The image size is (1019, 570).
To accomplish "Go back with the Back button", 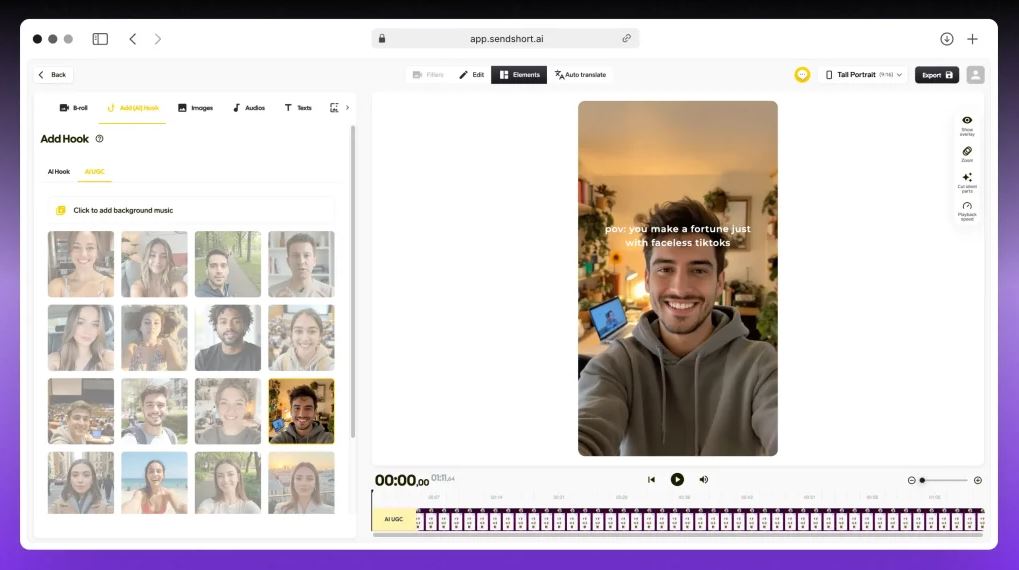I will 53,75.
